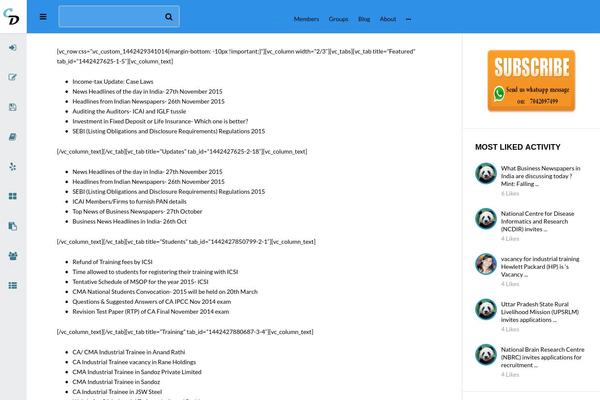This screenshot has height=400, width=600.
Task: Click the list table sidebar icon
Action: [13, 286]
